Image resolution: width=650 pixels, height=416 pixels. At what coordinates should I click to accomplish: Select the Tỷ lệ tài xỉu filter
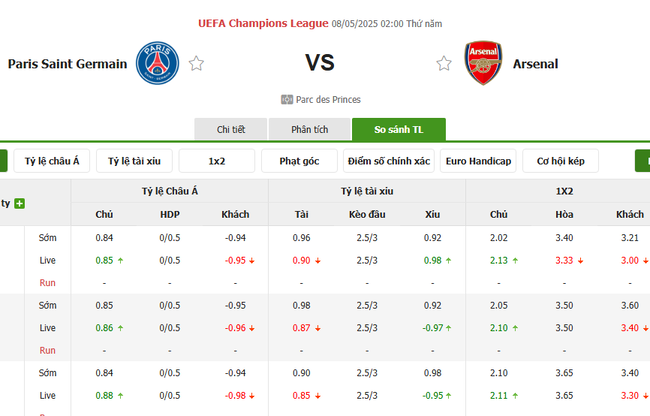coord(141,161)
